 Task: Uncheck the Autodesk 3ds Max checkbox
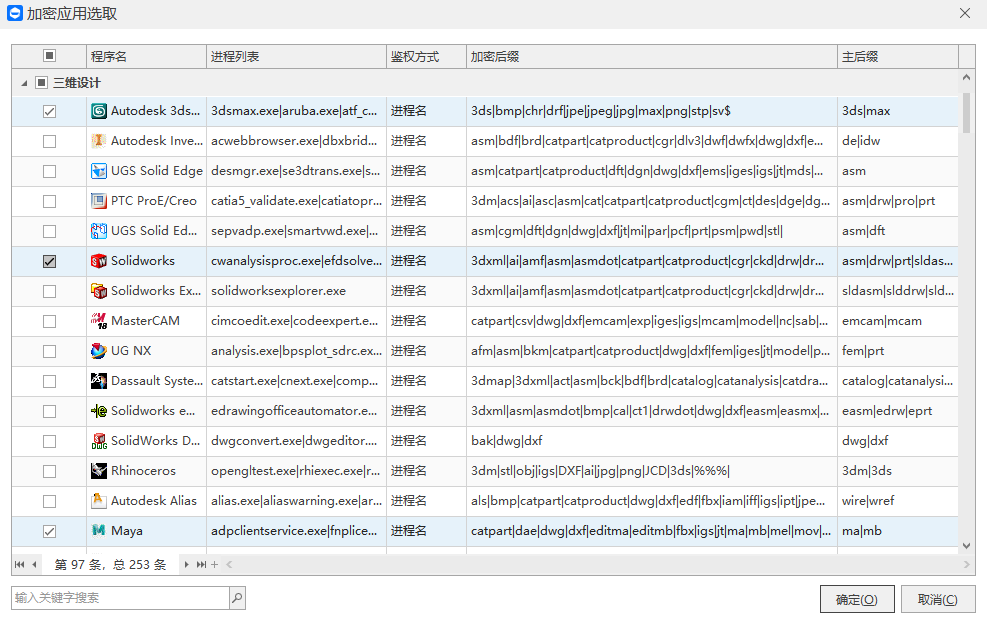pos(49,111)
